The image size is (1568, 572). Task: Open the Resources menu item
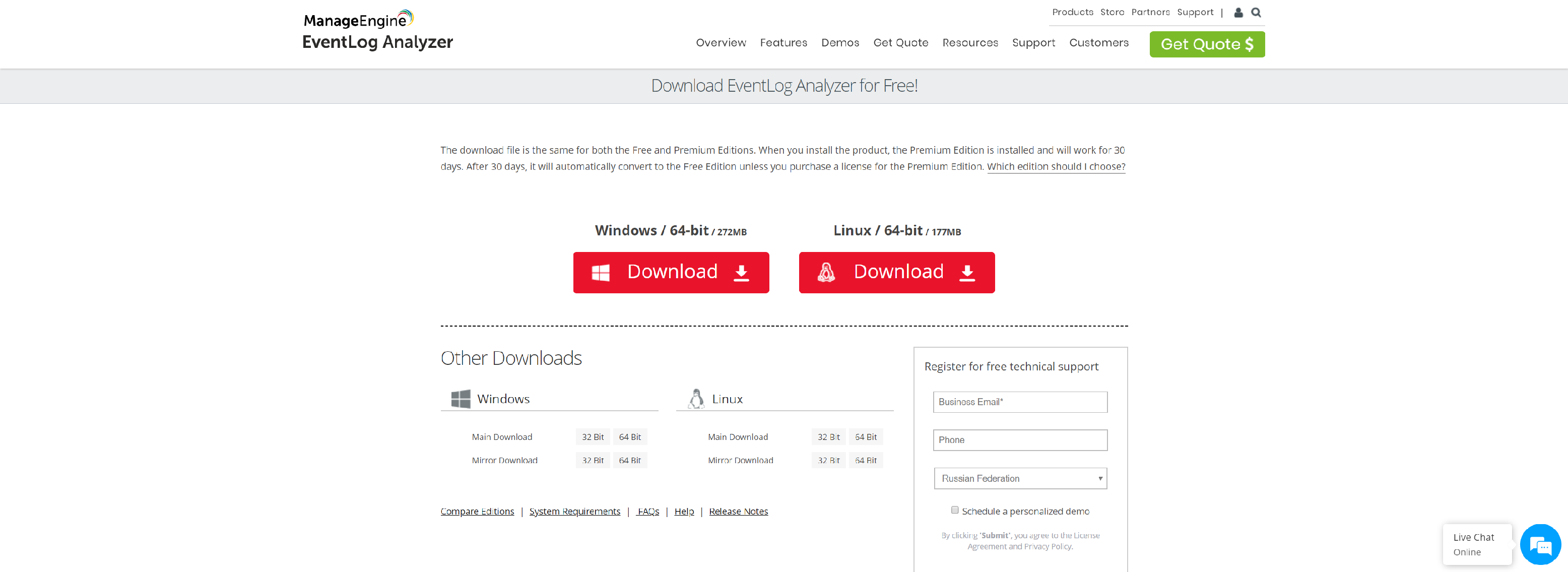(x=969, y=43)
